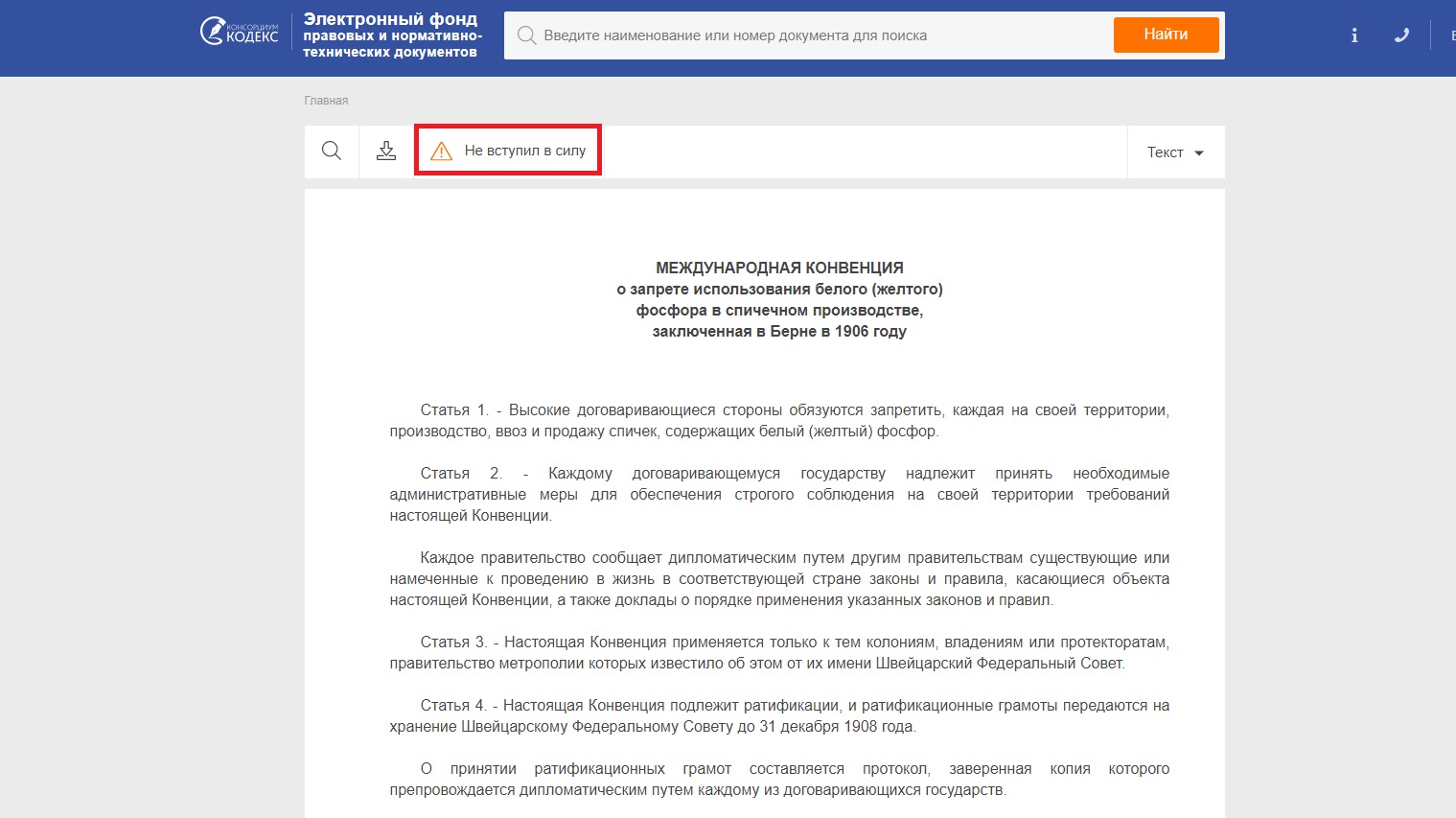Open the info icon in header
The image size is (1456, 818).
[1354, 35]
